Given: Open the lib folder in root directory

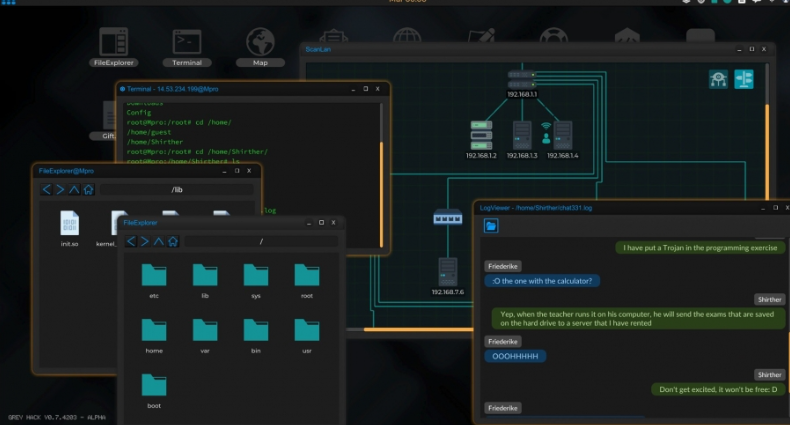Looking at the screenshot, I should (x=205, y=281).
